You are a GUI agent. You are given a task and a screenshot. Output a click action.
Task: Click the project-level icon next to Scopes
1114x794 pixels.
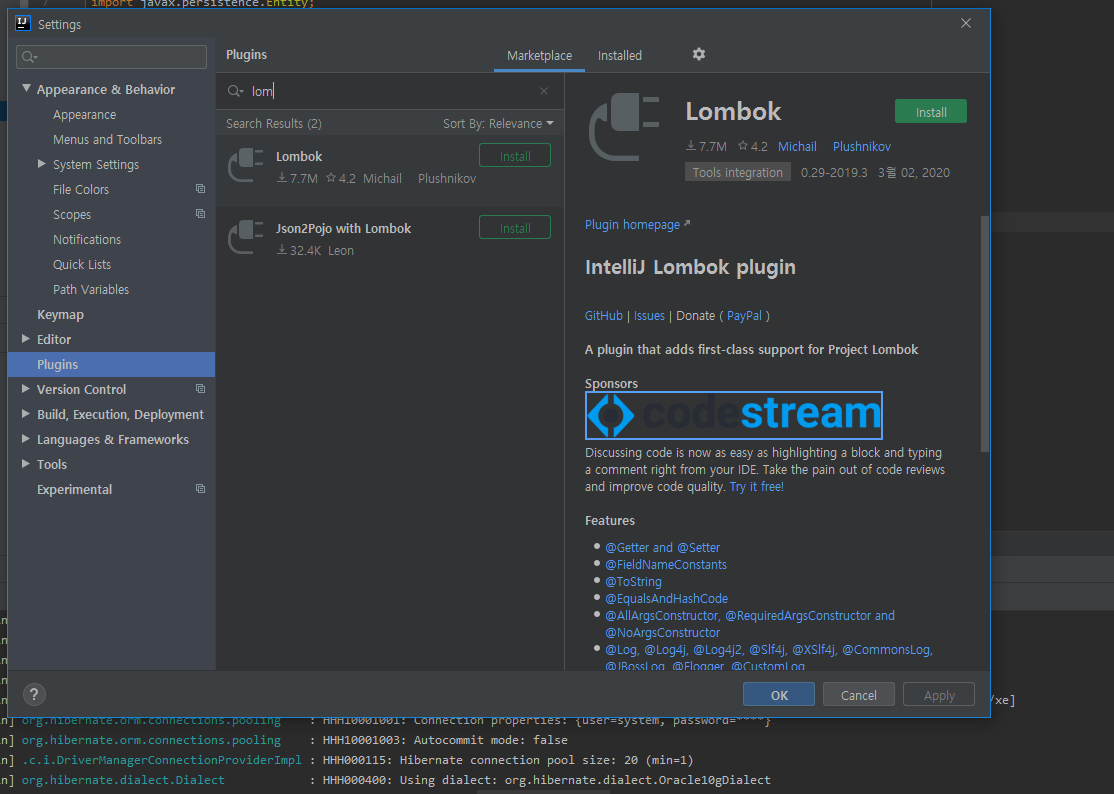[x=200, y=214]
